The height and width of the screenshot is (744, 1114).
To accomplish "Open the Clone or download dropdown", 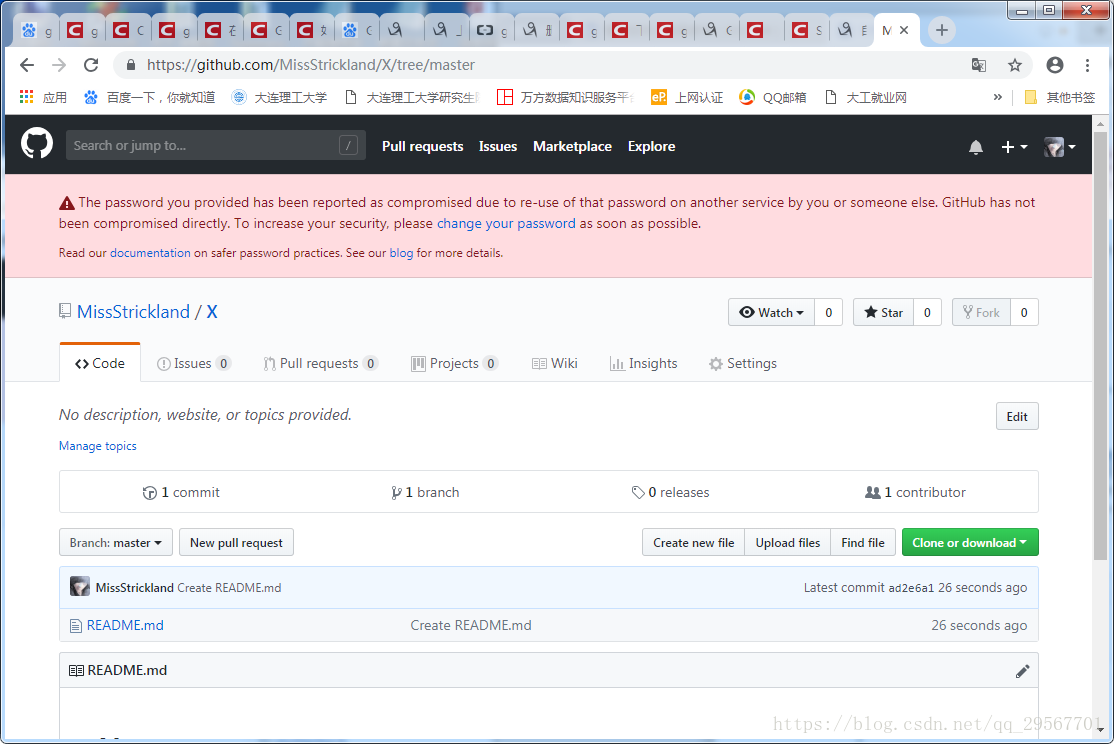I will 970,542.
